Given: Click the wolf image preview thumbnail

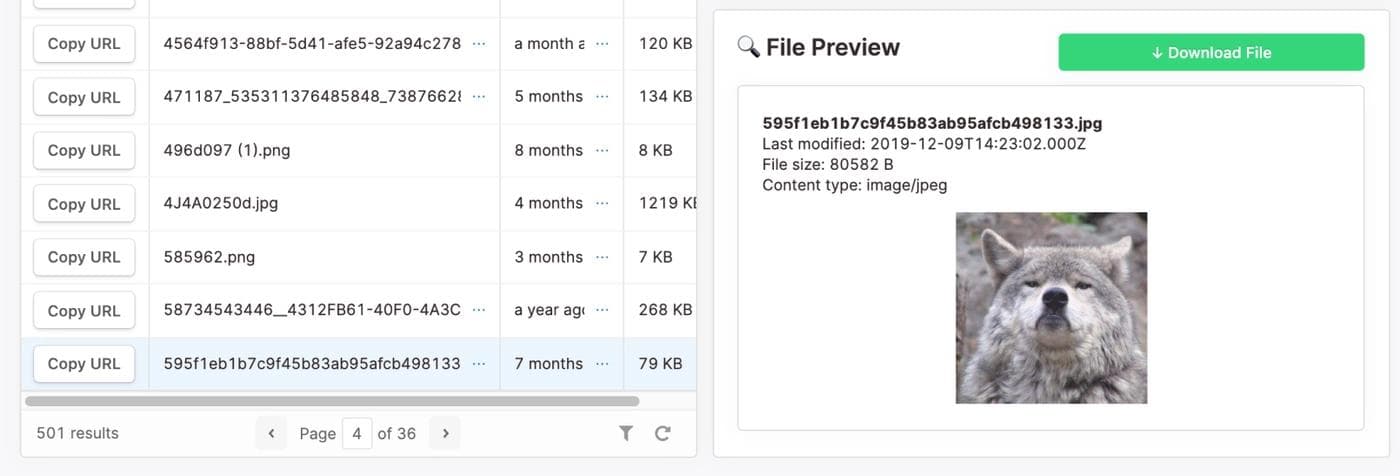Looking at the screenshot, I should tap(1051, 307).
